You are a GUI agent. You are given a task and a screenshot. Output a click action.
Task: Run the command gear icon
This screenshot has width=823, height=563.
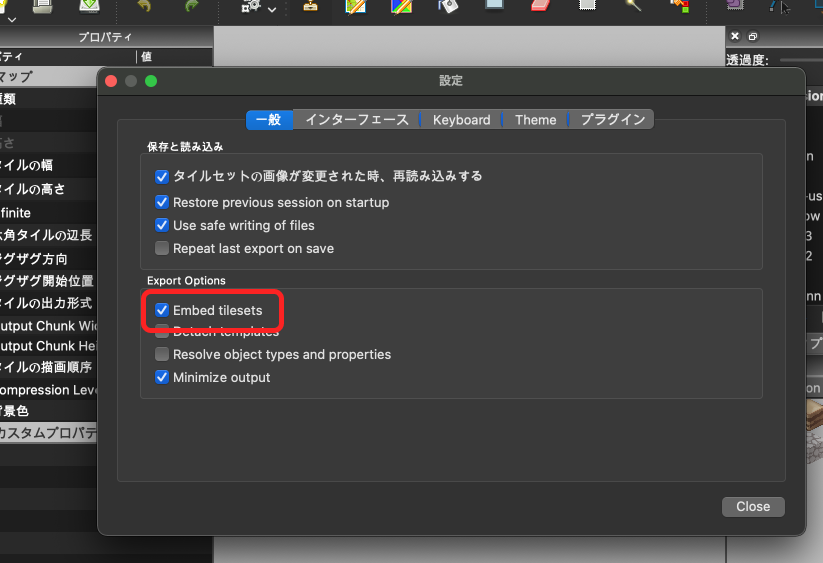click(x=251, y=6)
